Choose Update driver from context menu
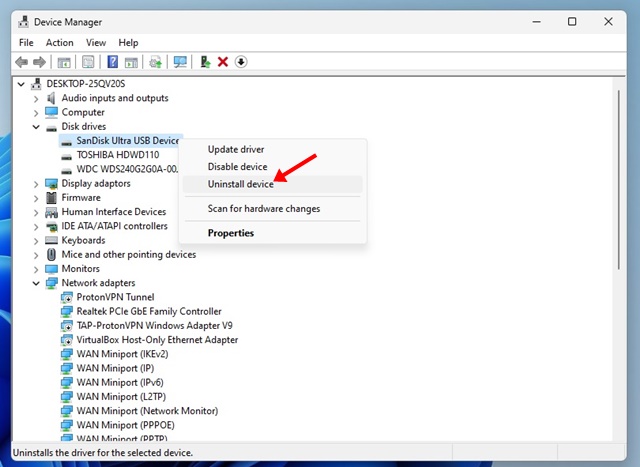The width and height of the screenshot is (640, 467). click(x=236, y=149)
